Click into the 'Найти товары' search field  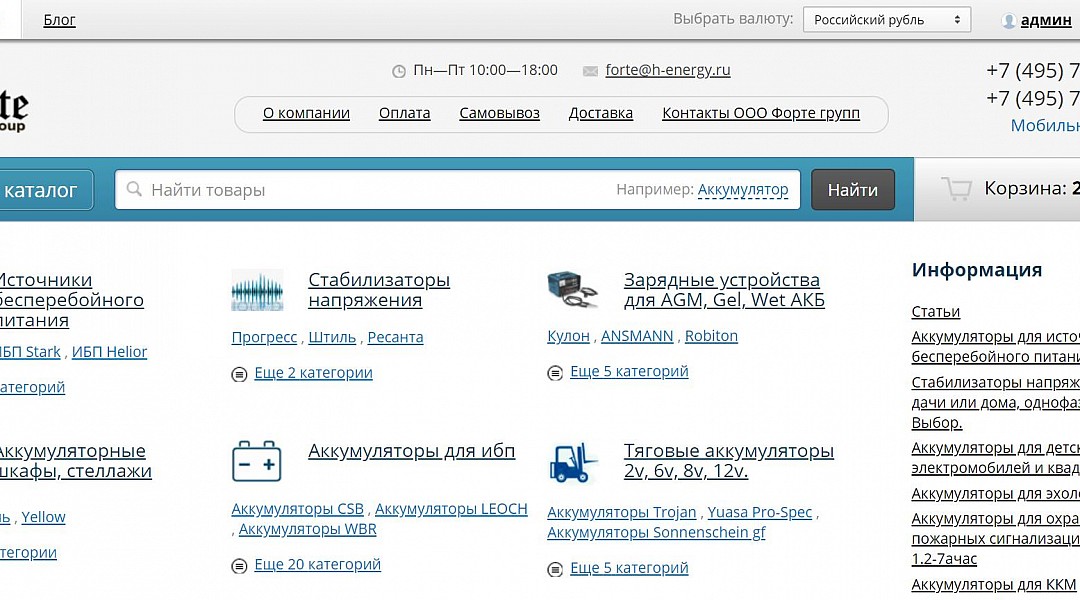(x=380, y=189)
